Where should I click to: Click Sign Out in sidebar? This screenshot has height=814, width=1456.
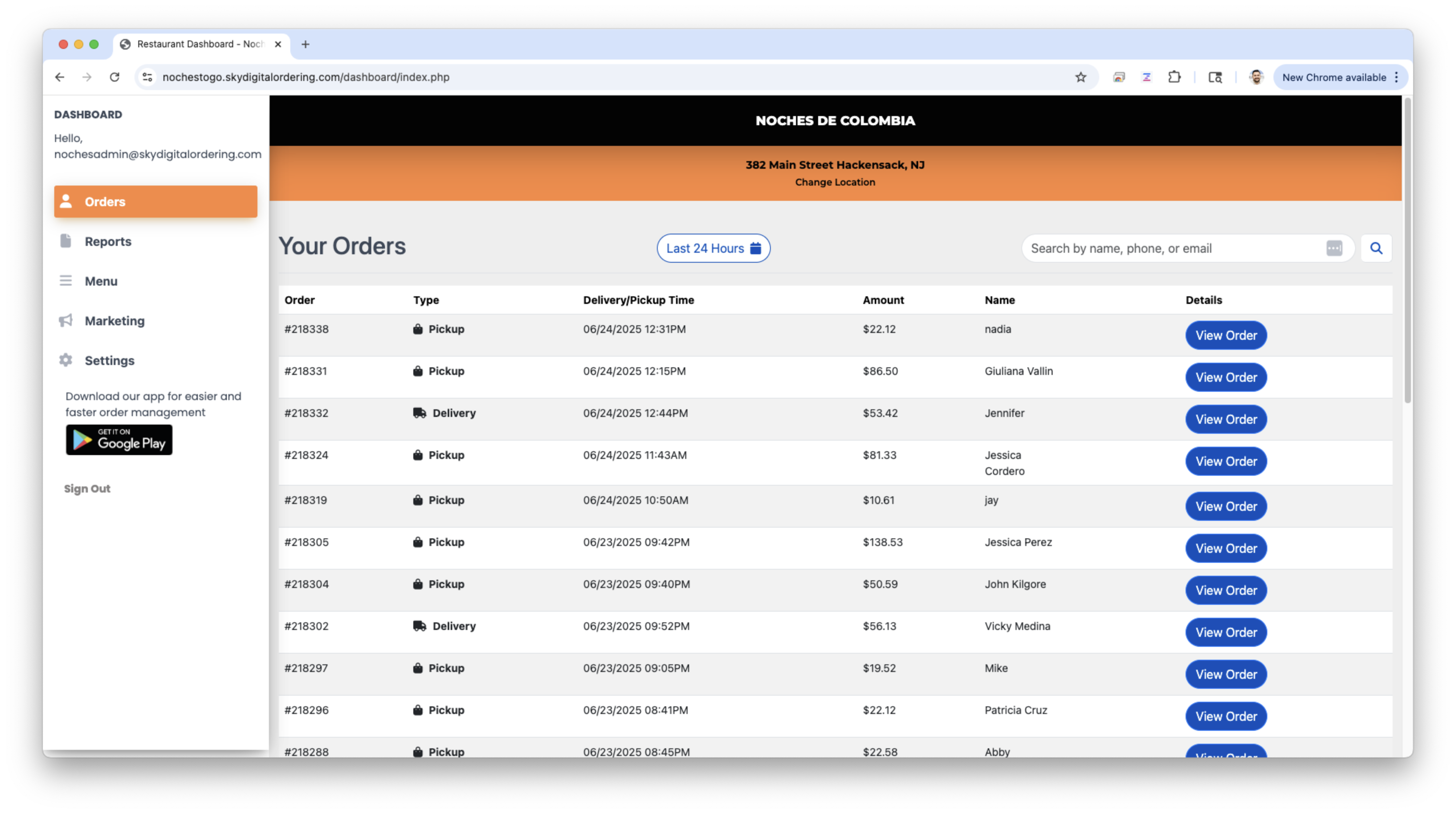click(87, 489)
